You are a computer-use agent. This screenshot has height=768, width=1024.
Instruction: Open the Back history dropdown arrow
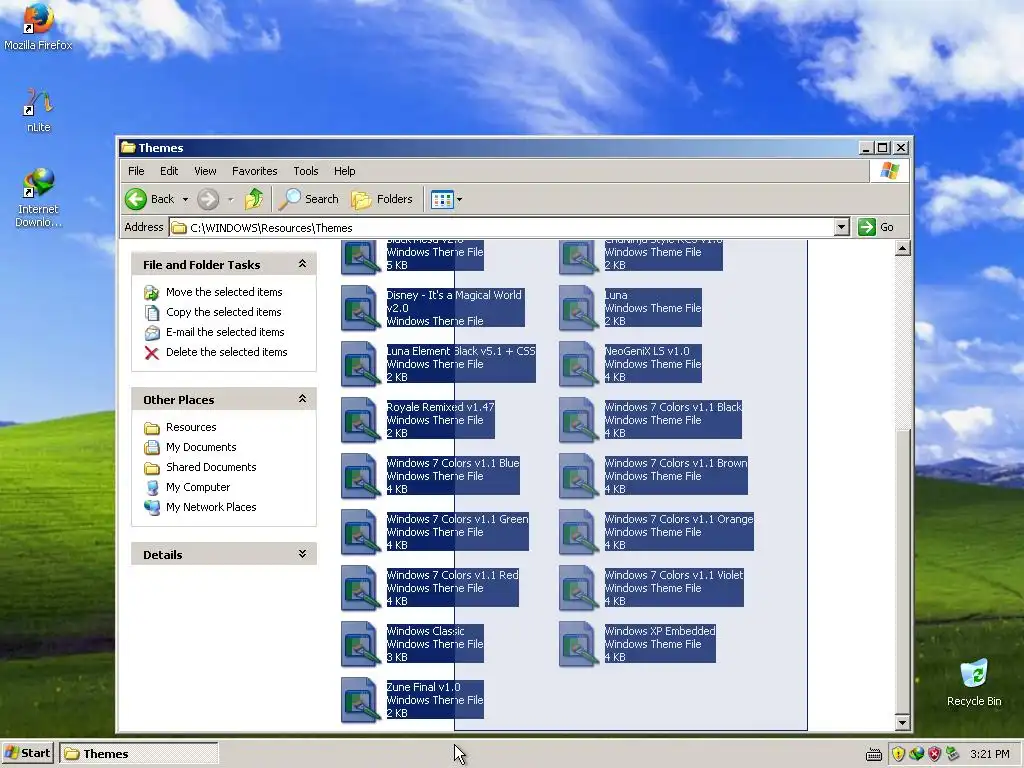[x=185, y=199]
